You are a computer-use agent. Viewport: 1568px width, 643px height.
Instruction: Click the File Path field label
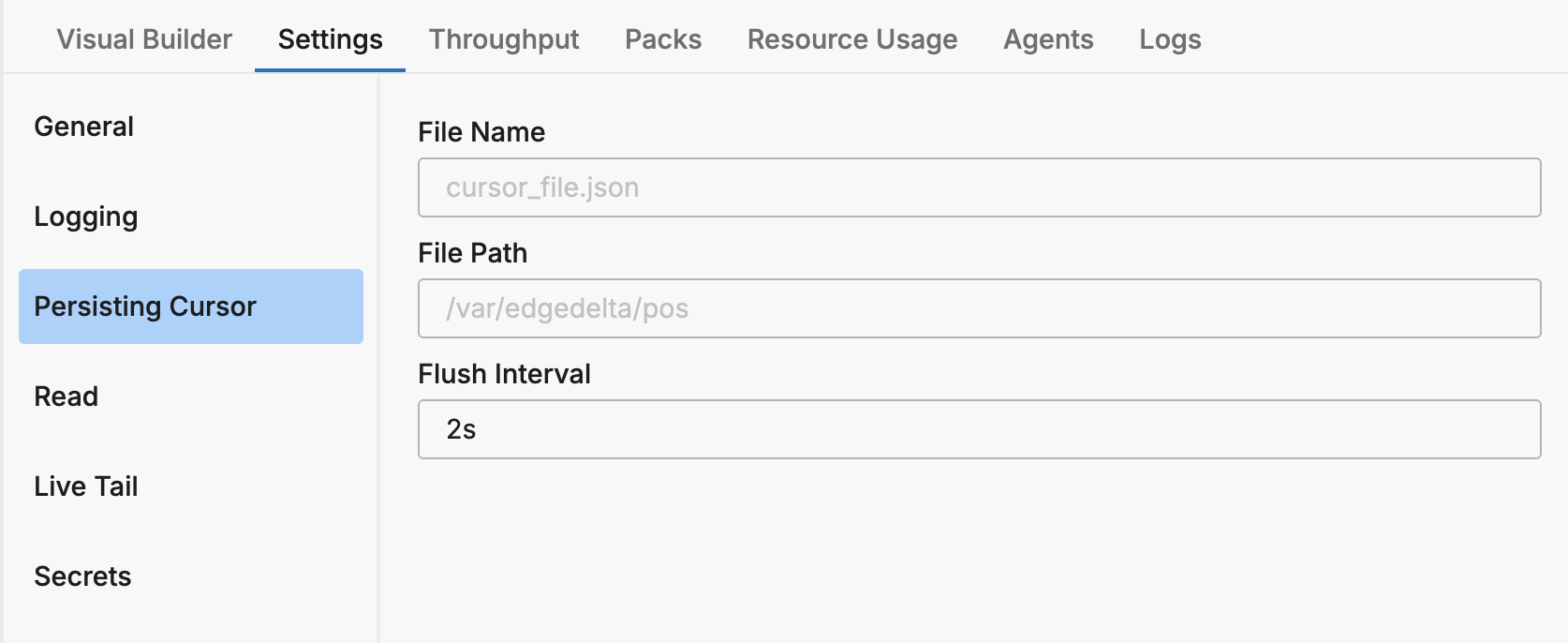point(473,253)
